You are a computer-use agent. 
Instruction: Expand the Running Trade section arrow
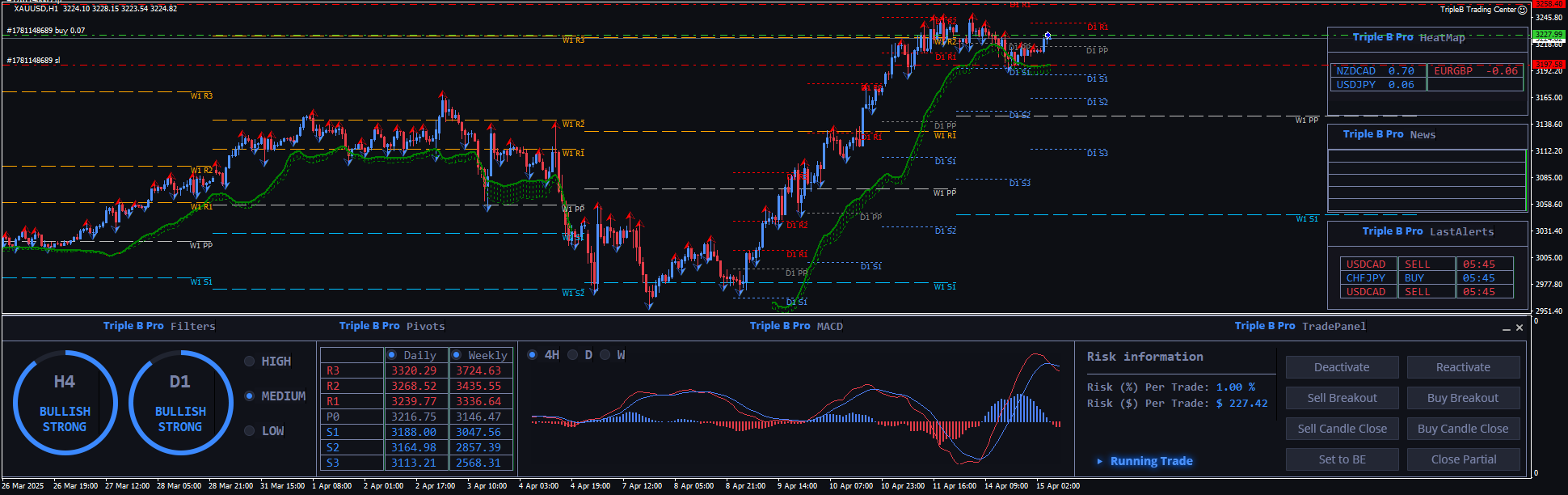1099,461
